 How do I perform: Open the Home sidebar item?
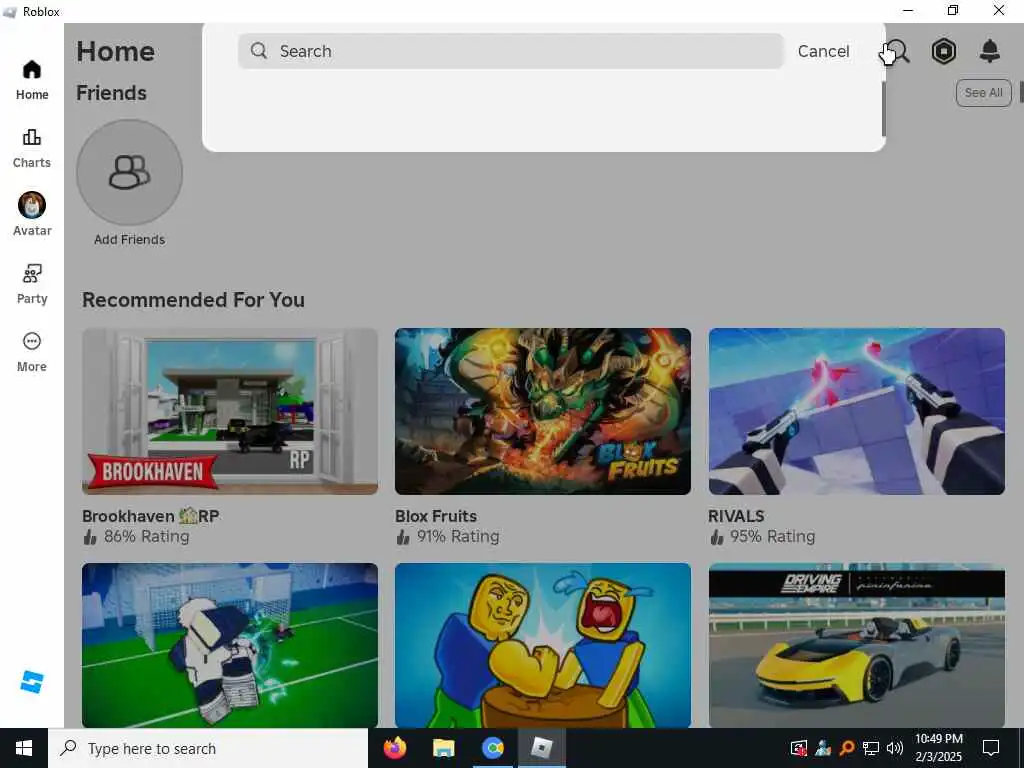click(32, 80)
